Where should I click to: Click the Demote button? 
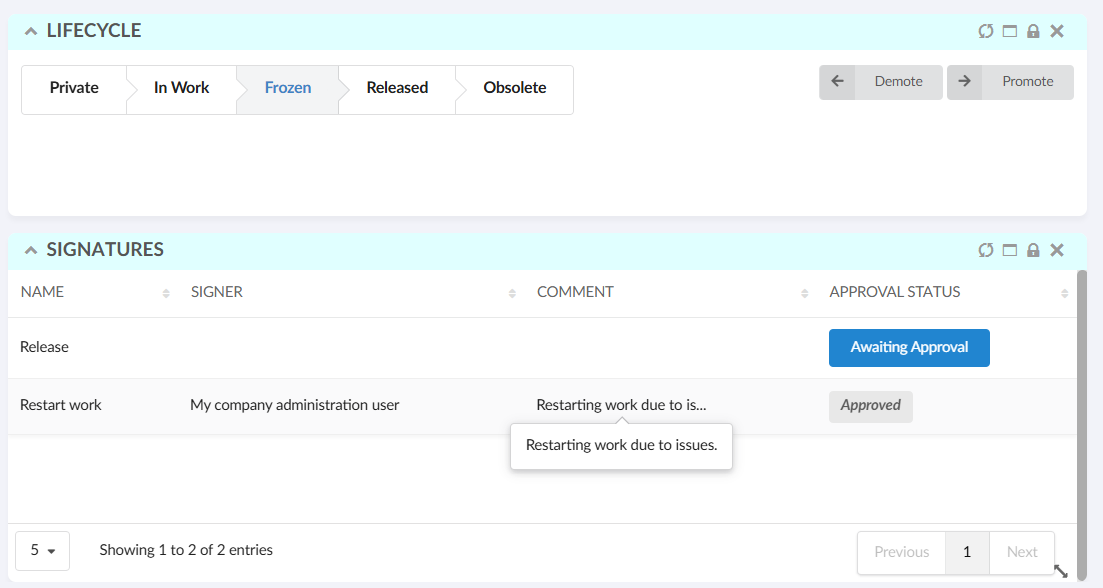[881, 82]
